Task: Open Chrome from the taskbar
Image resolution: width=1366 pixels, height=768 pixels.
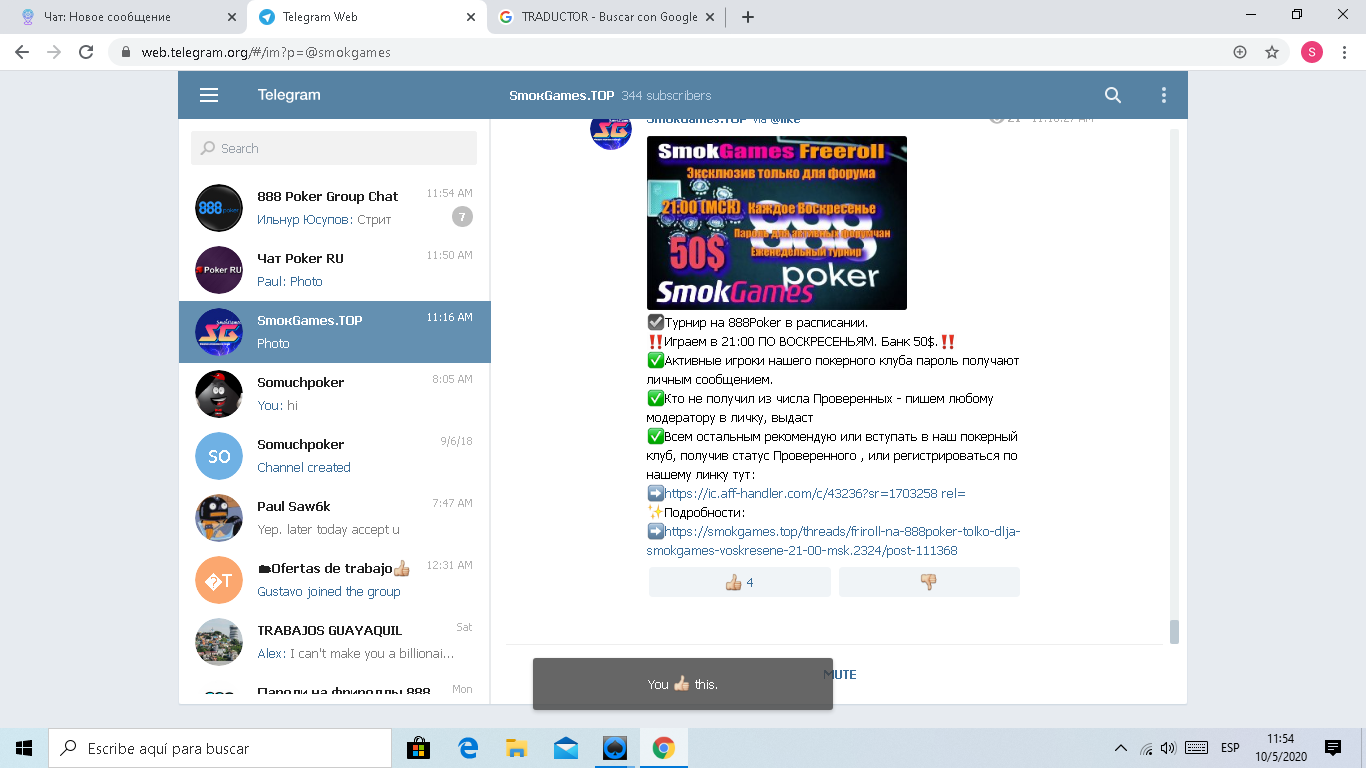Action: pyautogui.click(x=663, y=748)
